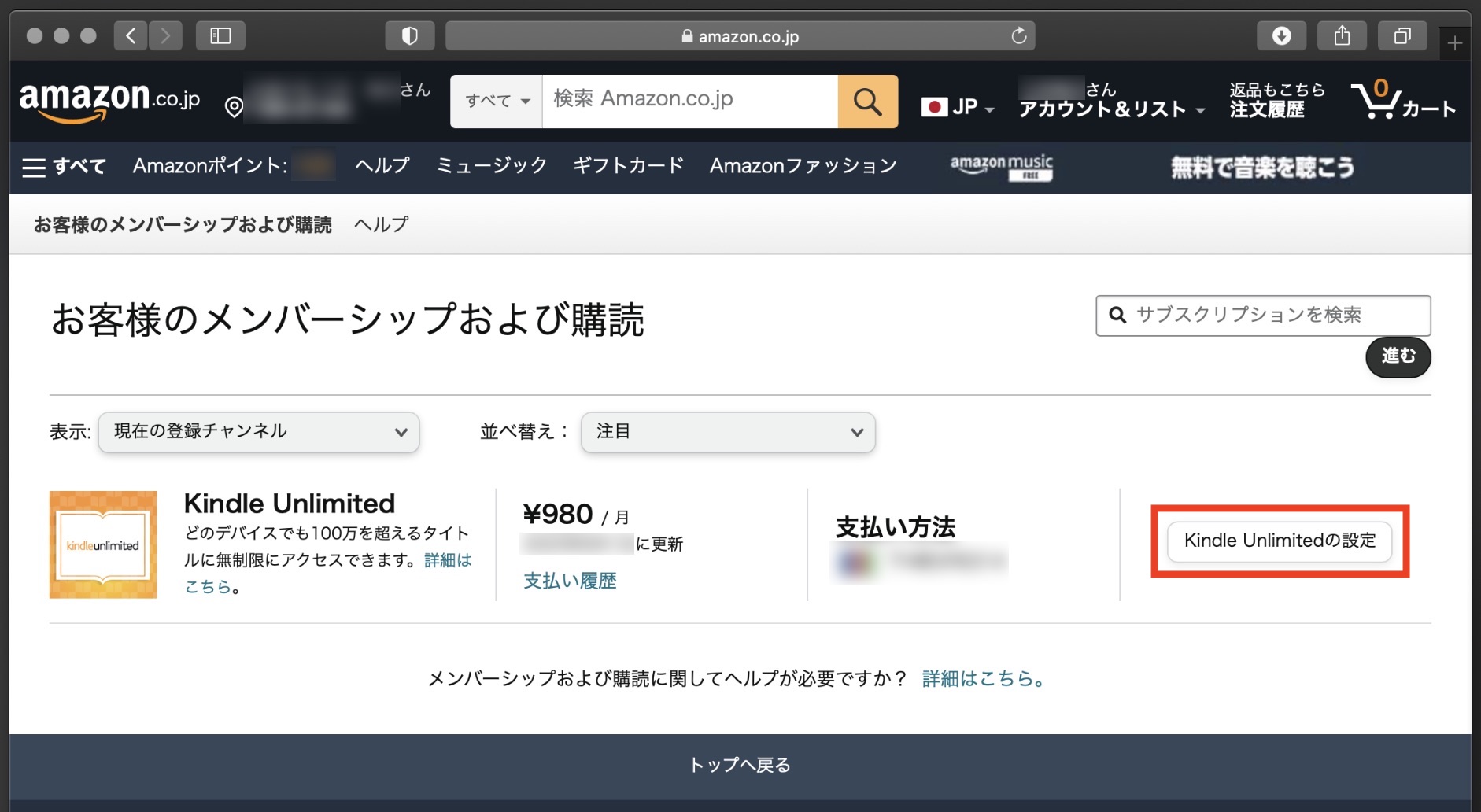Open the privacy shield icon

pyautogui.click(x=410, y=35)
